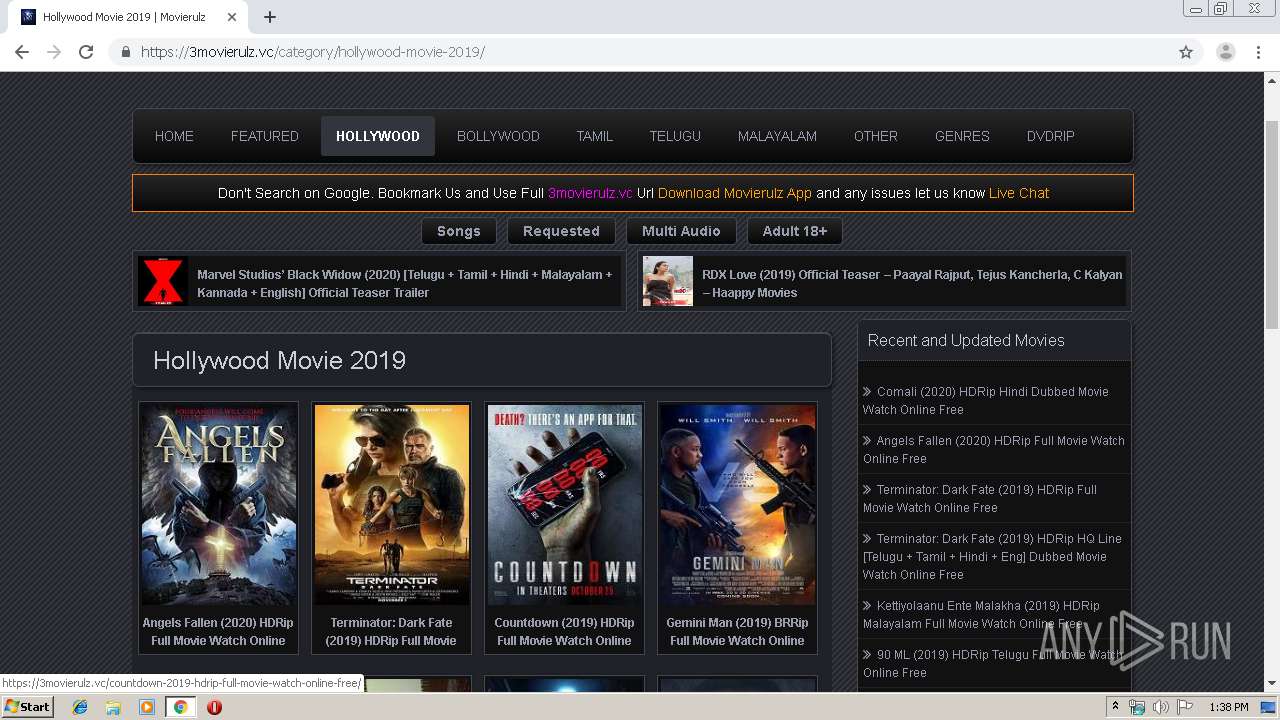Image resolution: width=1280 pixels, height=720 pixels.
Task: Open the media player taskbar icon
Action: tap(147, 707)
